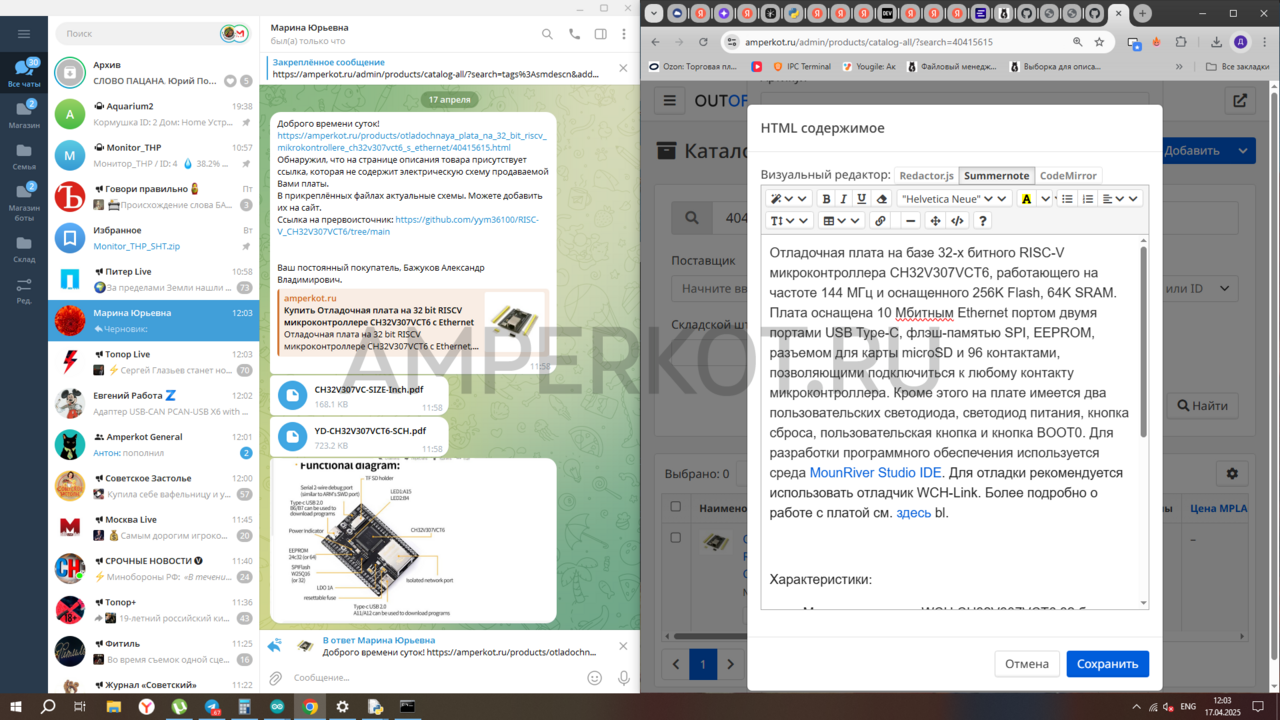Open the Amperkot General chat
The width and height of the screenshot is (1280, 720).
[x=154, y=444]
